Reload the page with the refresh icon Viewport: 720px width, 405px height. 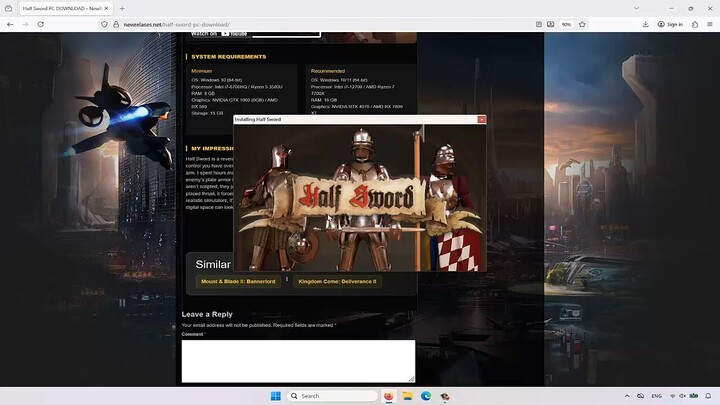click(40, 24)
